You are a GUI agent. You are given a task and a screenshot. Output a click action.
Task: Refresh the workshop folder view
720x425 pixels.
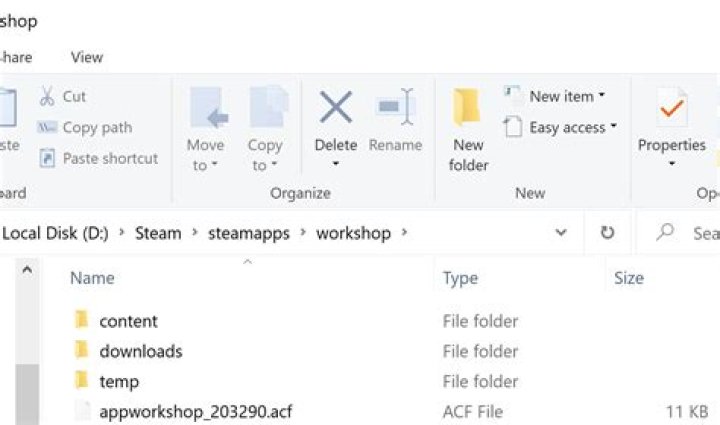click(x=608, y=233)
